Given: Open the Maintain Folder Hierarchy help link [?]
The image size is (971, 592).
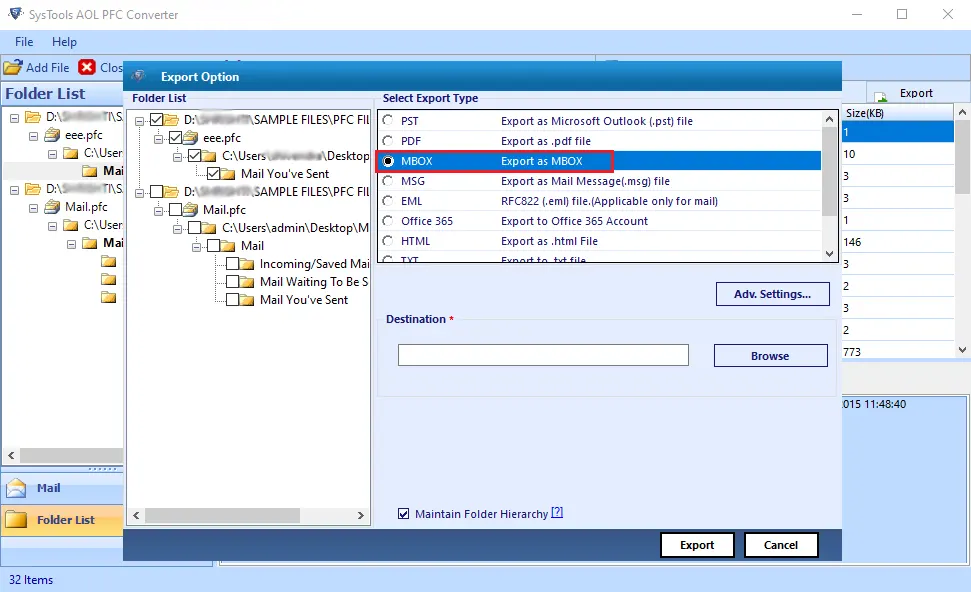Looking at the screenshot, I should click(557, 512).
